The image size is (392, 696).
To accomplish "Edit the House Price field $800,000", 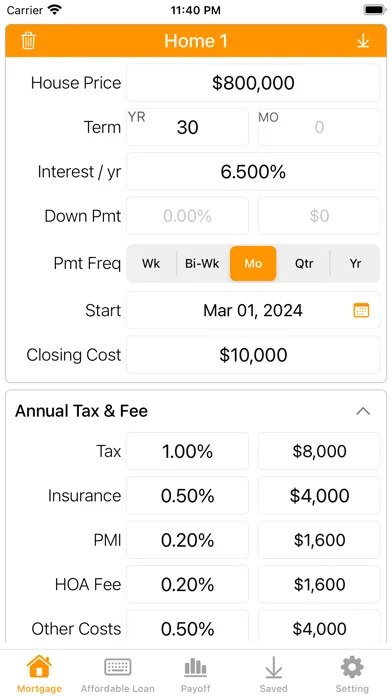I will (x=253, y=83).
